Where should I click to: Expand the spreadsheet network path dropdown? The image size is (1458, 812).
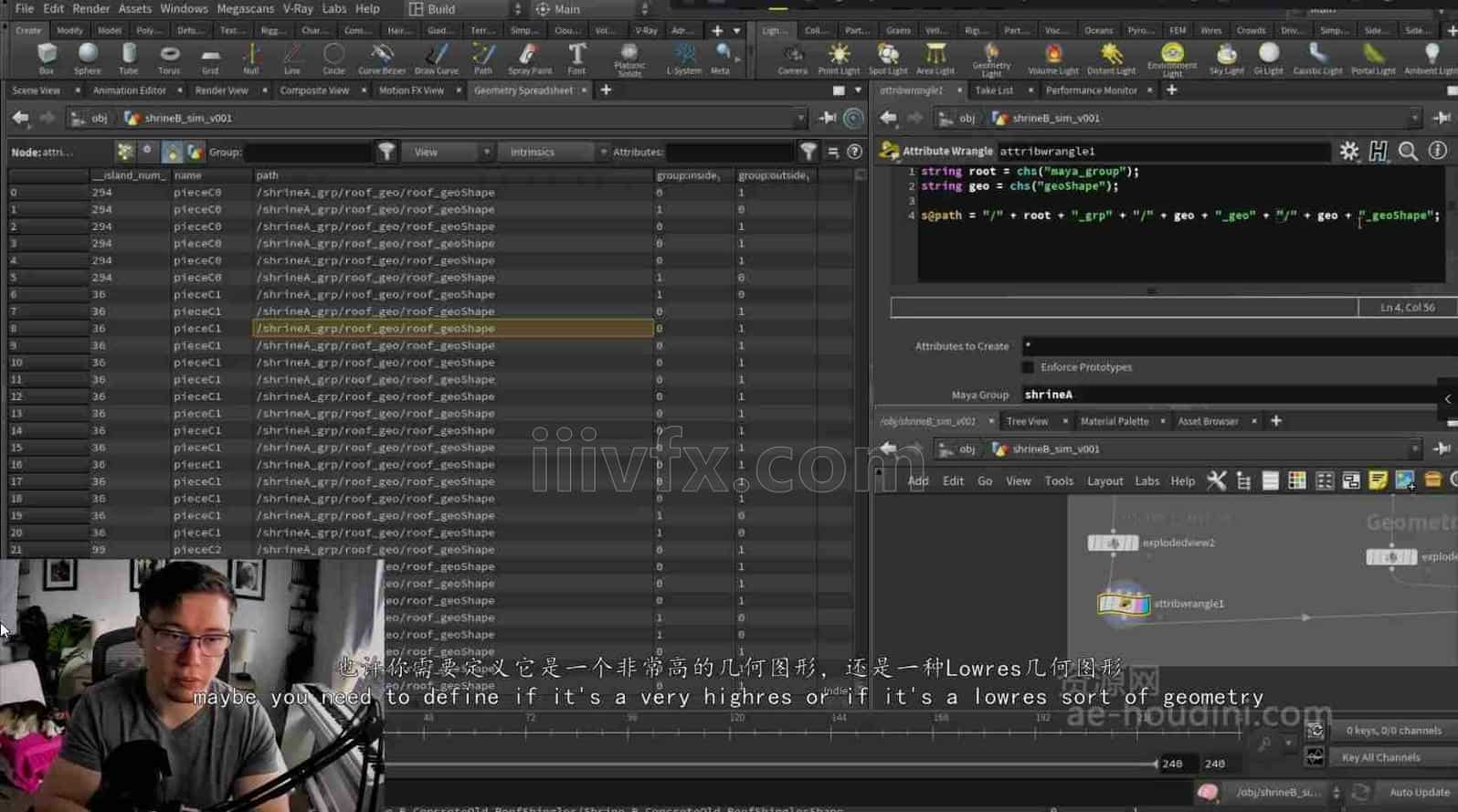(800, 118)
